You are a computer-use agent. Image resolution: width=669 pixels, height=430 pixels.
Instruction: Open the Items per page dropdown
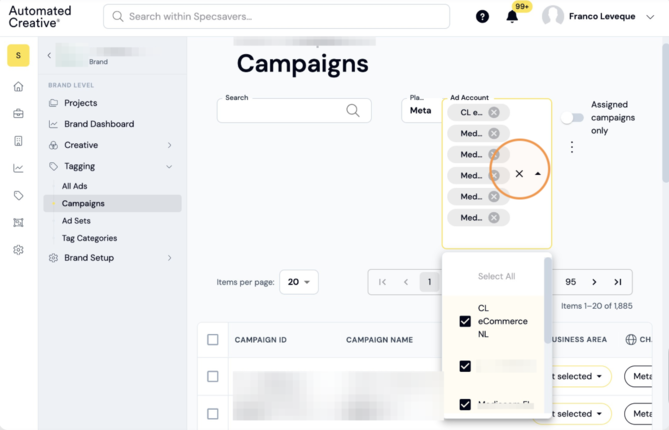[x=299, y=282]
